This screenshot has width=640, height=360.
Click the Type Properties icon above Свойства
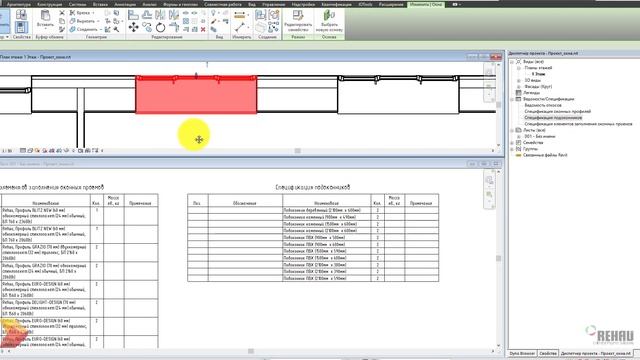click(21, 15)
